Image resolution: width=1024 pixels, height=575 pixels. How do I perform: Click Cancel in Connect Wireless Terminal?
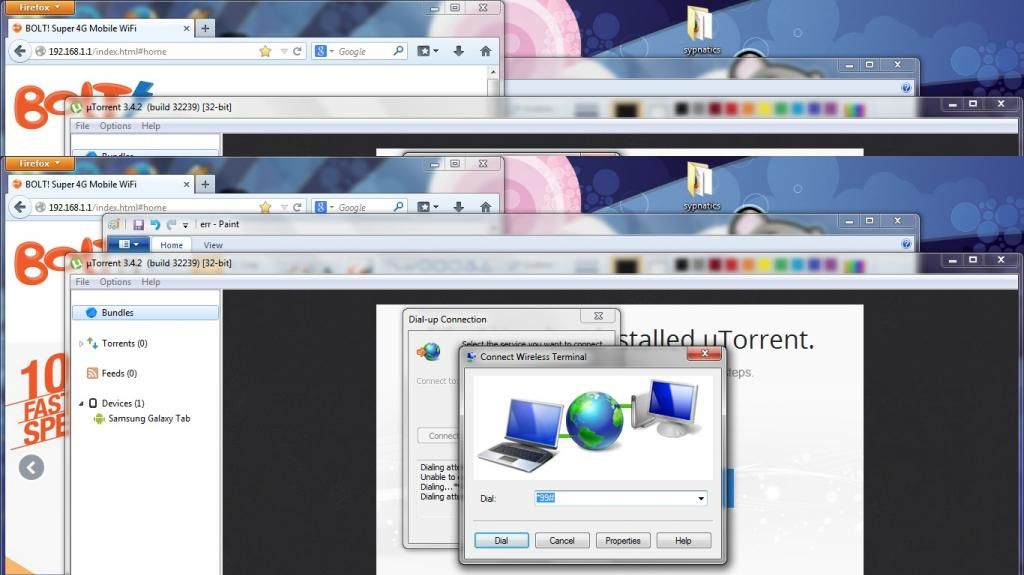(562, 540)
